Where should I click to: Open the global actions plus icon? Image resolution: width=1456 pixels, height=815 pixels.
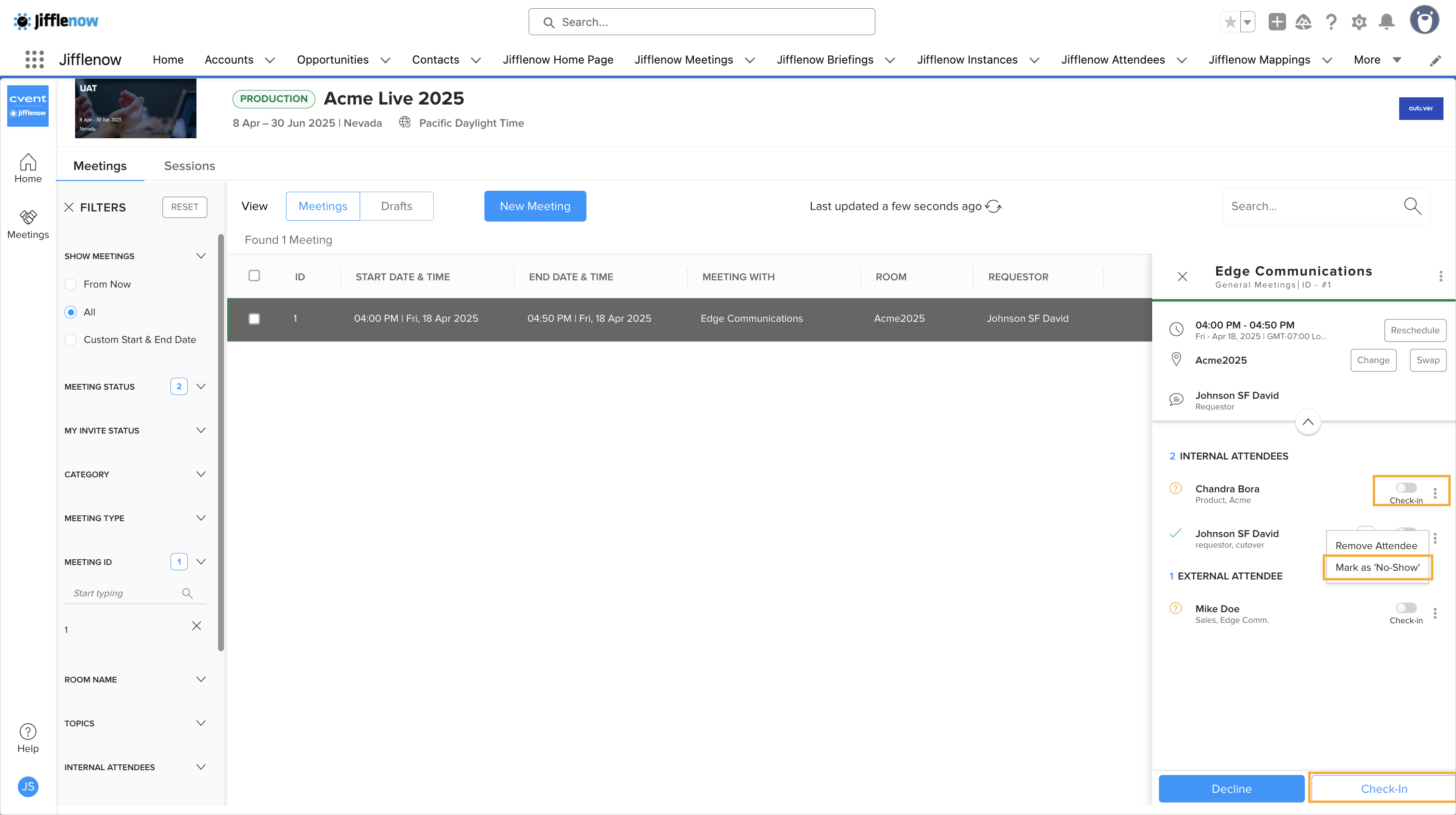pyautogui.click(x=1277, y=22)
